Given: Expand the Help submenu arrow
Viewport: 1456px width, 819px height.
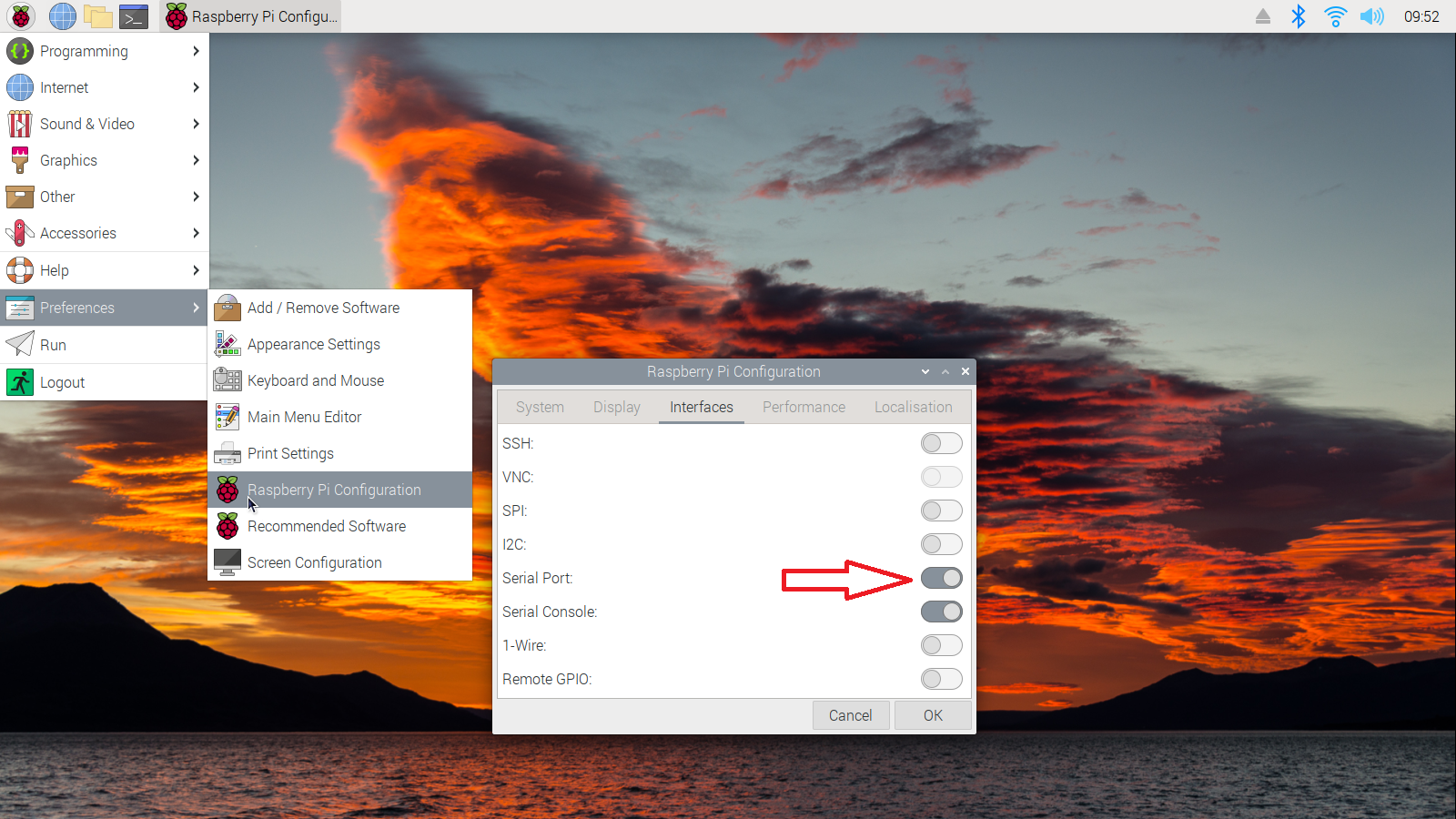Looking at the screenshot, I should 196,270.
